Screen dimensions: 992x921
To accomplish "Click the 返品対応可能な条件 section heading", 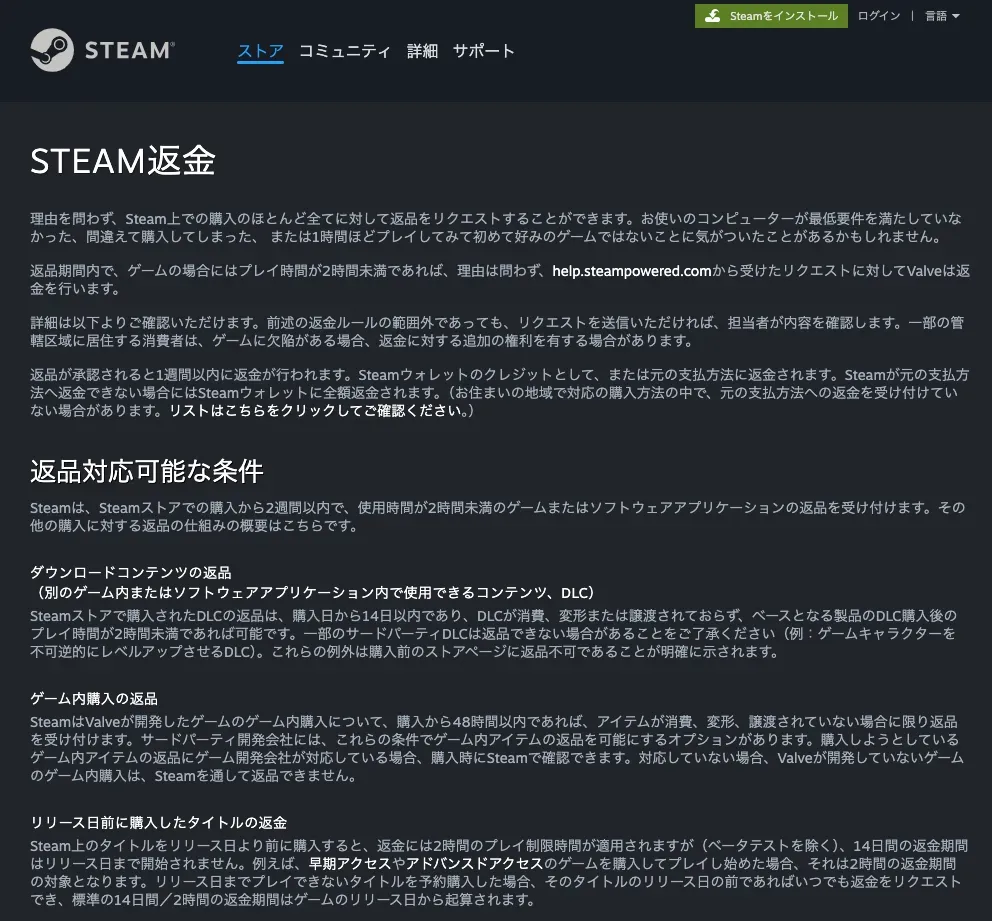I will coord(146,470).
